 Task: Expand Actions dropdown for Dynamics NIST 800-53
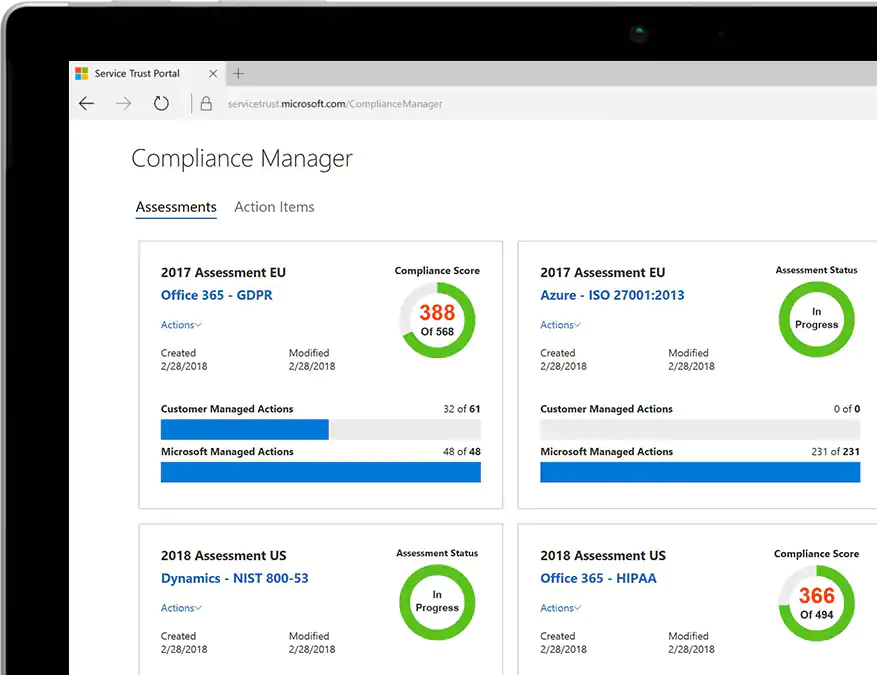point(181,608)
